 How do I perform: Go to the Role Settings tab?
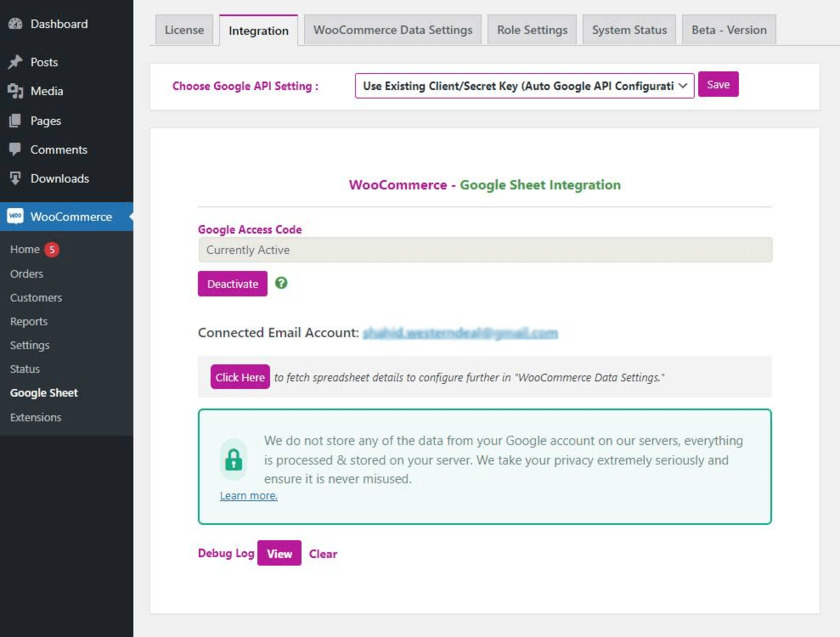click(532, 29)
